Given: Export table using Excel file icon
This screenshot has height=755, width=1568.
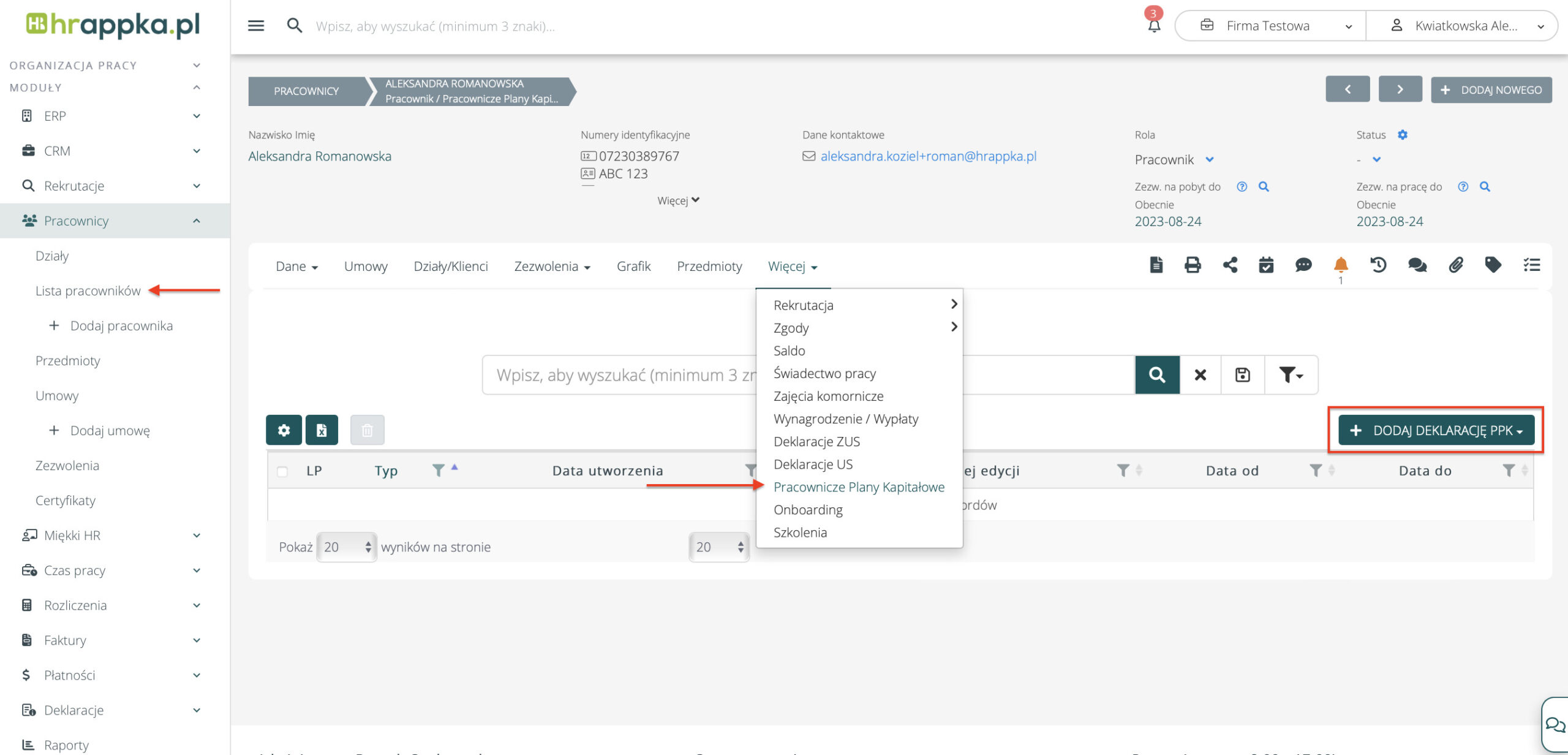Looking at the screenshot, I should point(322,430).
